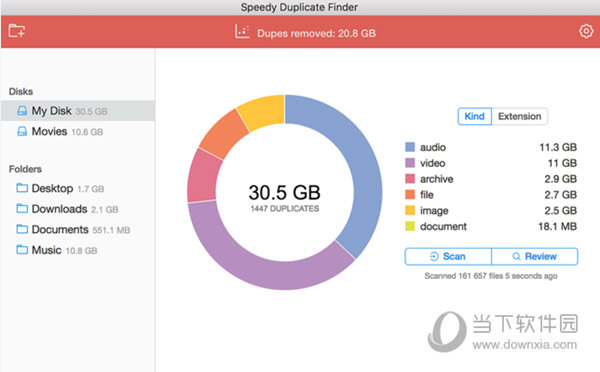Select My Disk in the sidebar

(x=78, y=111)
